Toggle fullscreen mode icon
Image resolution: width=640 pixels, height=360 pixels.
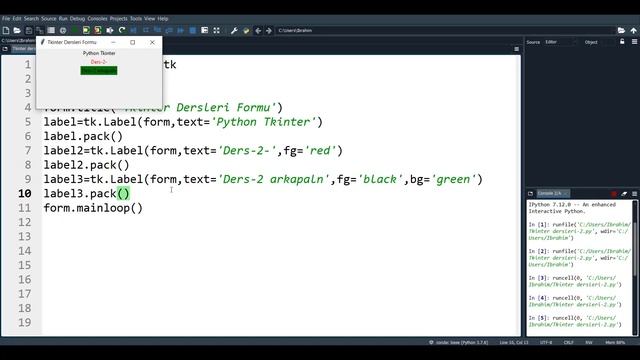point(216,31)
